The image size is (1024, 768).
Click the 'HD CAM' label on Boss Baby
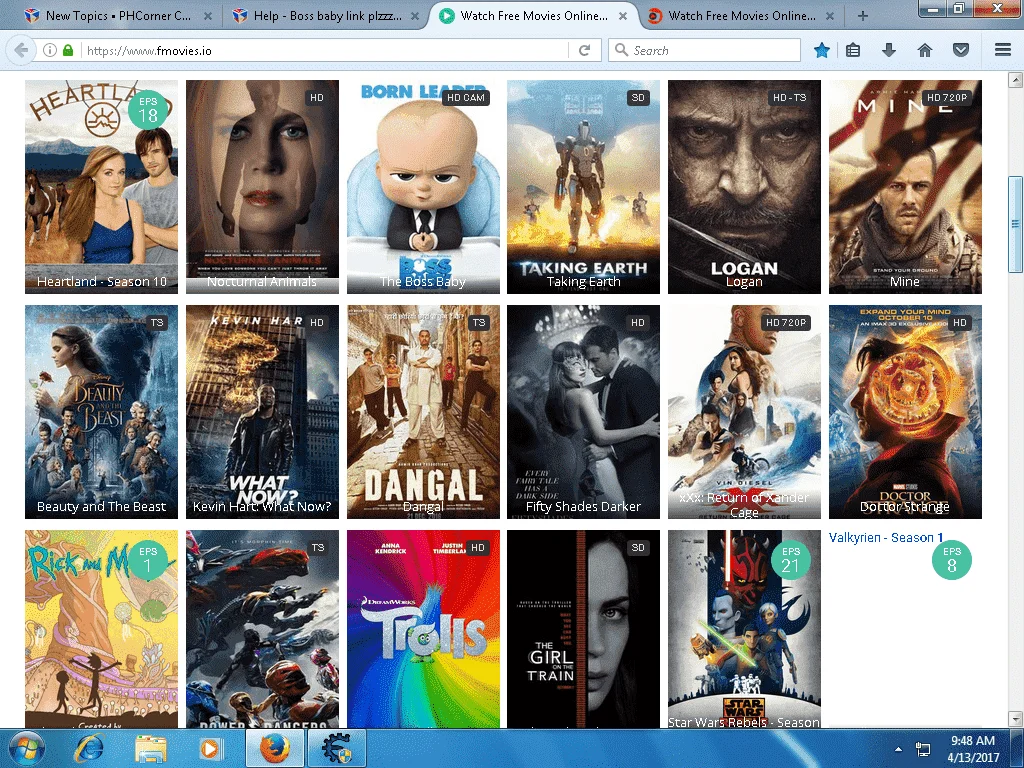click(x=466, y=97)
